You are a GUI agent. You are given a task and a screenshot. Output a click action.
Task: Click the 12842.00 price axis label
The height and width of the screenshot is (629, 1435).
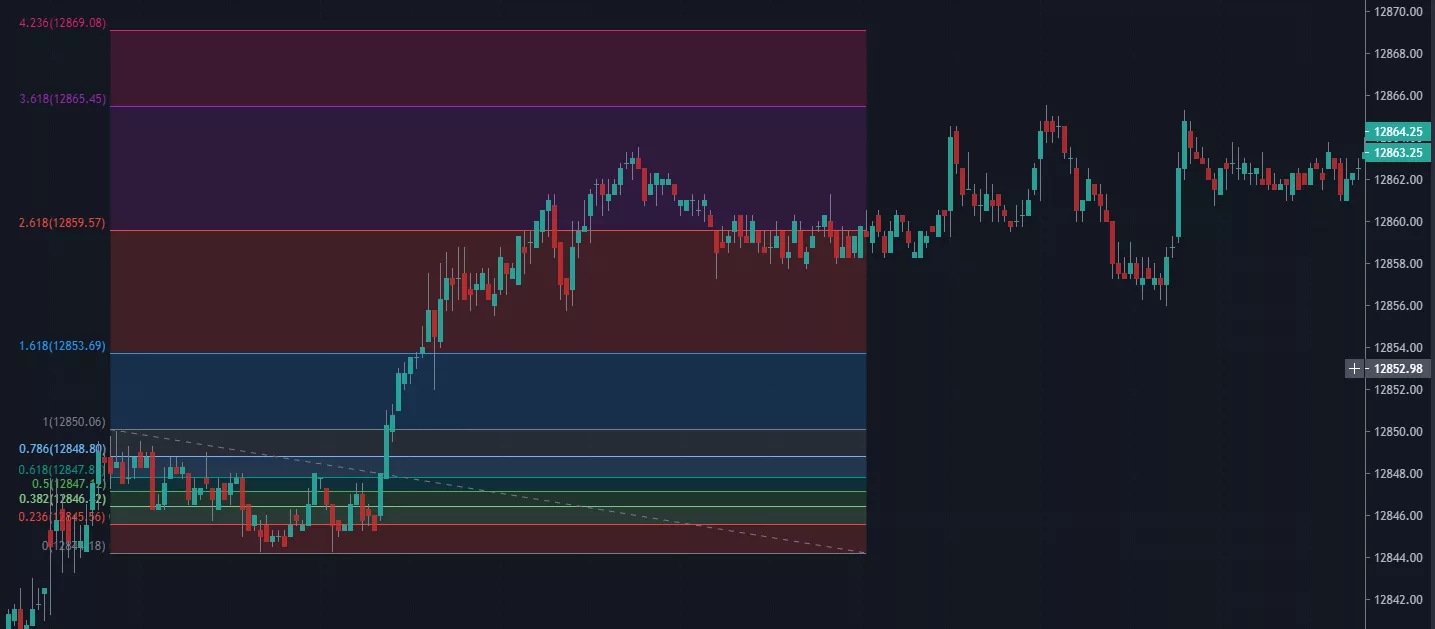click(x=1398, y=600)
